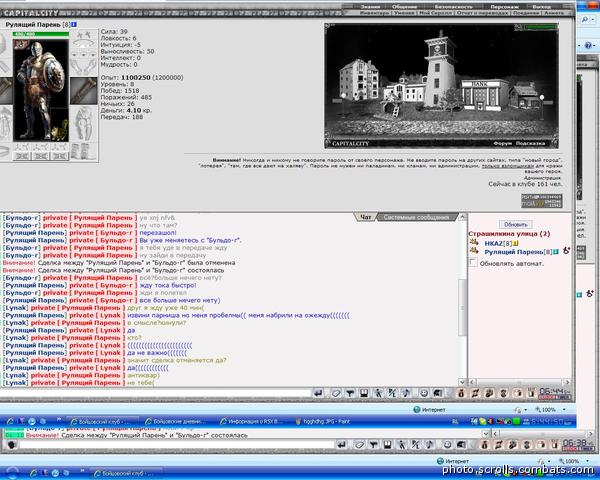
Task: Switch to the Информация о RSX taskbar window
Action: click(251, 421)
